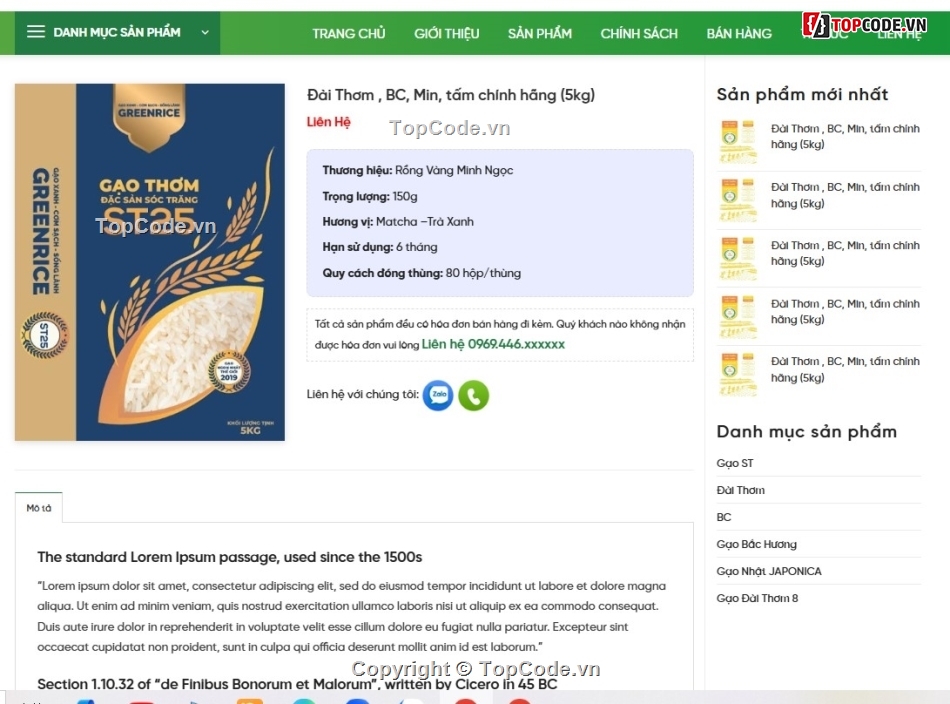Open the Giới Thiệu menu item
The width and height of the screenshot is (950, 704).
447,33
